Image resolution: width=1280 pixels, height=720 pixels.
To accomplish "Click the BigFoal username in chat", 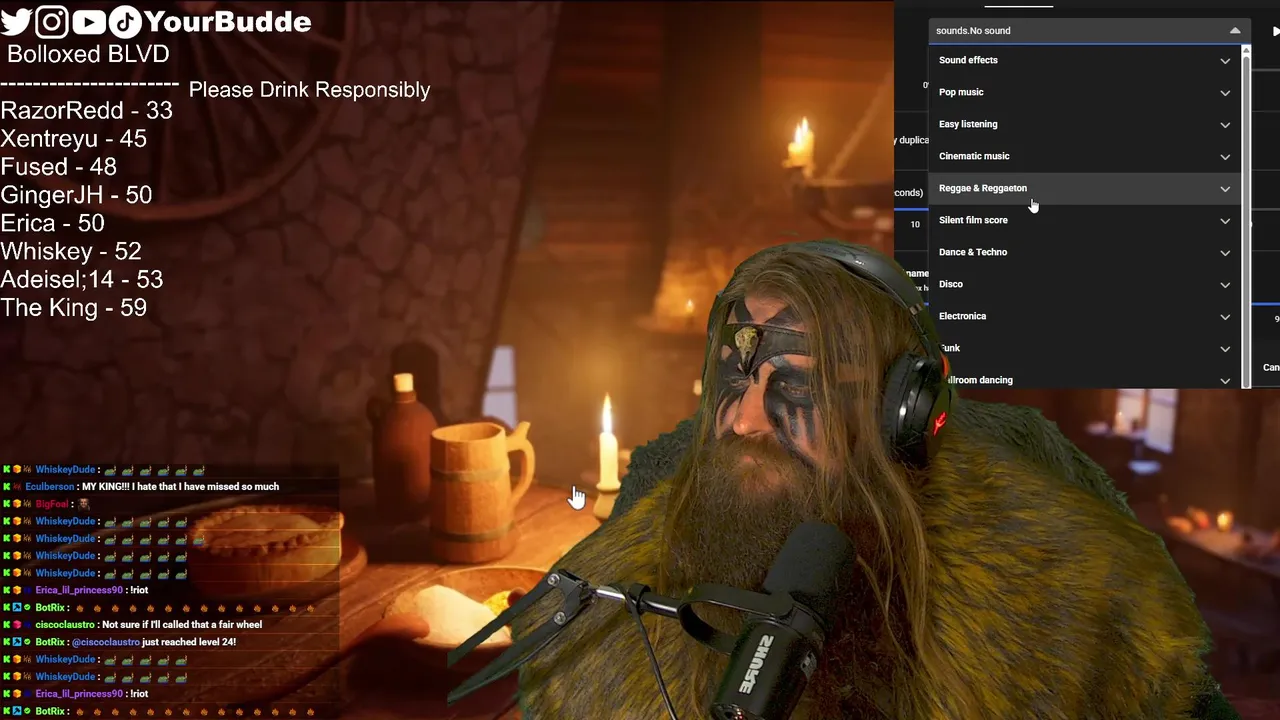I will point(52,504).
